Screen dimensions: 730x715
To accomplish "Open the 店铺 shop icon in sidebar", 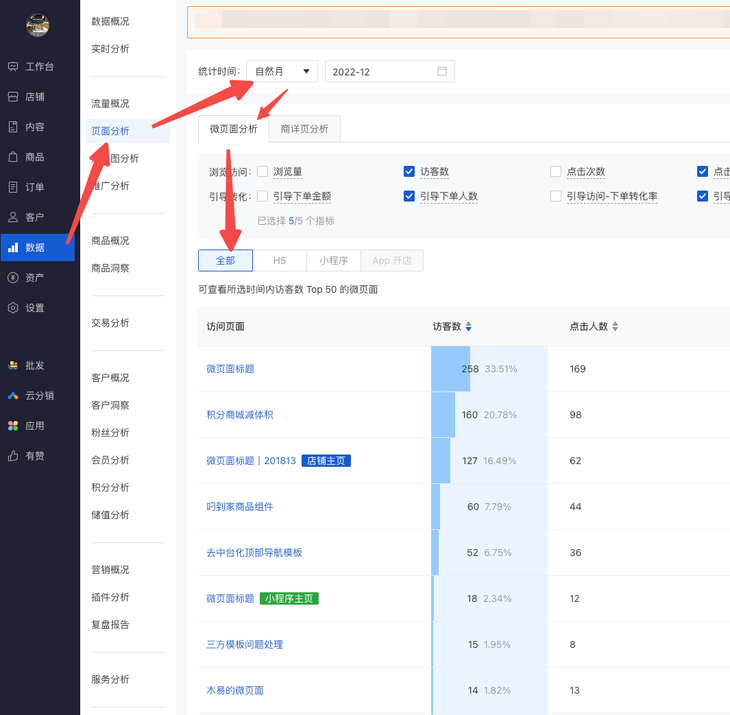I will 13,97.
